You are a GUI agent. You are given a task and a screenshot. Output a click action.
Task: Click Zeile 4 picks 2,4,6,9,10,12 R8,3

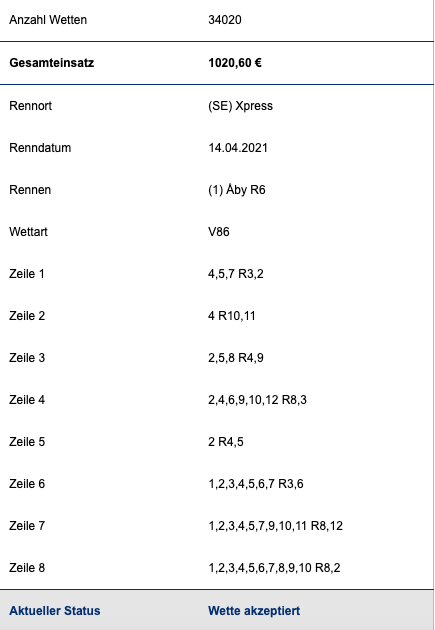(x=257, y=400)
